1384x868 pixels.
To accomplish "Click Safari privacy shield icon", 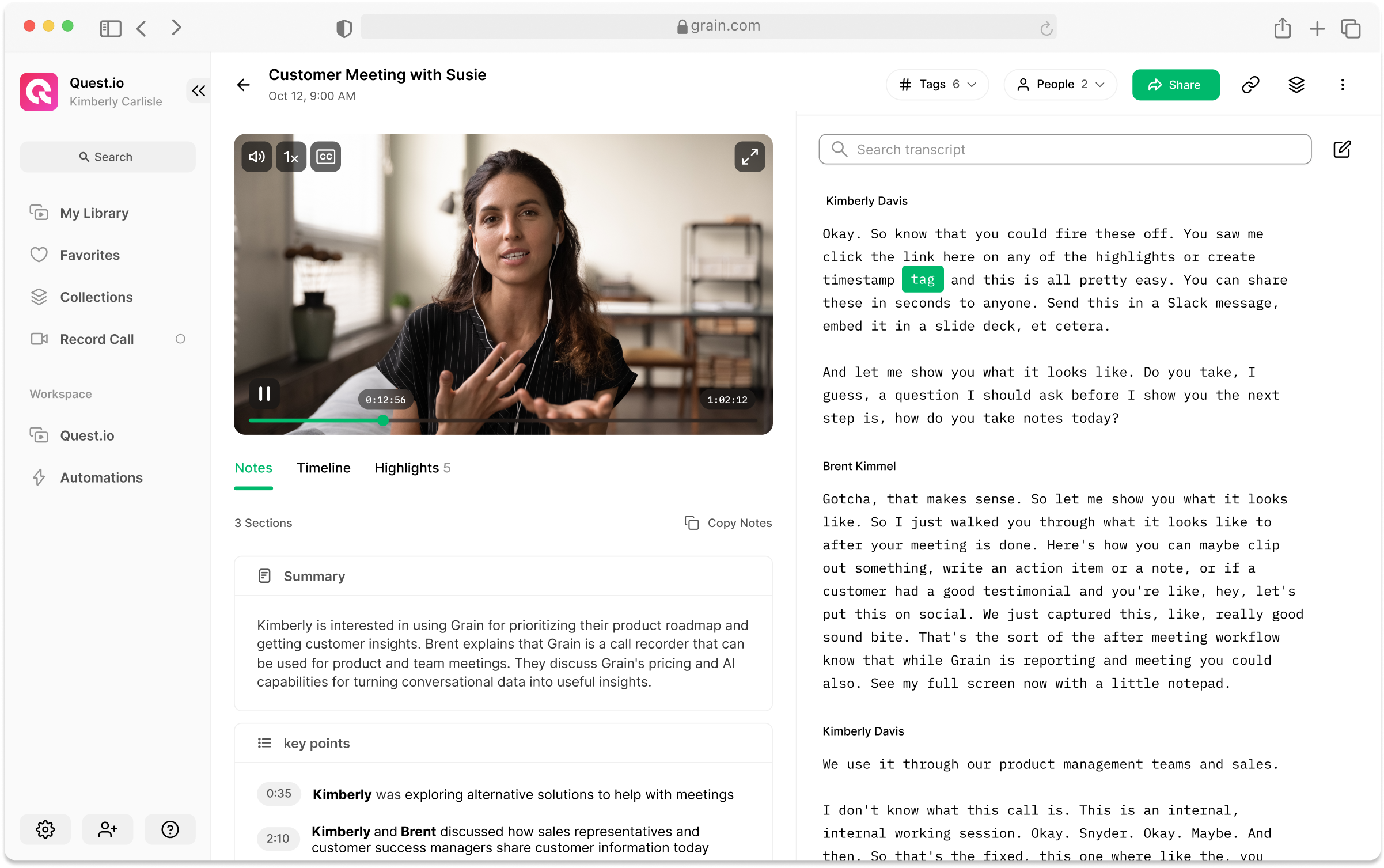I will pos(344,28).
